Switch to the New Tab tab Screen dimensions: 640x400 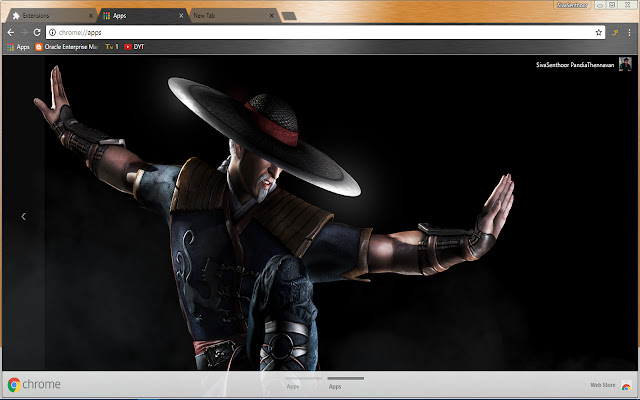click(x=235, y=16)
